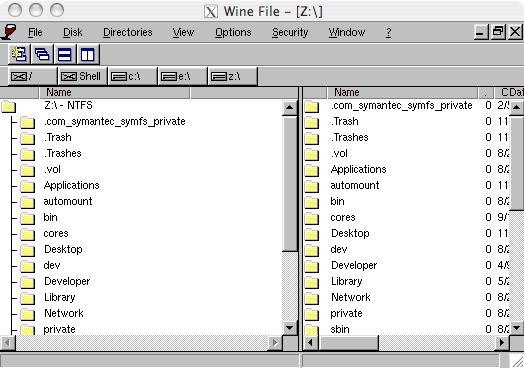The image size is (524, 368).
Task: Click folder icon of cores in right pane
Action: tap(311, 219)
